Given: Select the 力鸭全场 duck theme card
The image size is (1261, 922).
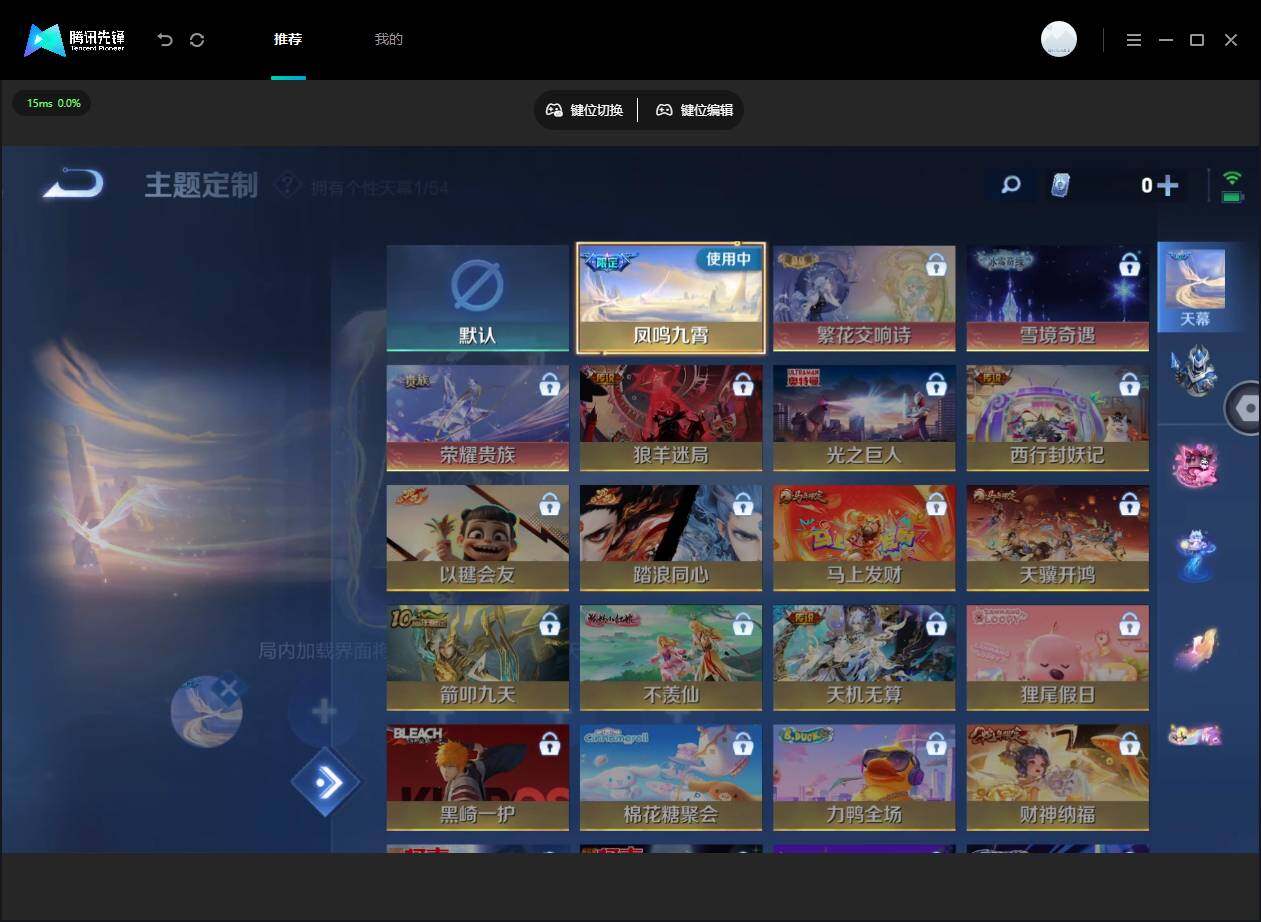Looking at the screenshot, I should coord(864,778).
